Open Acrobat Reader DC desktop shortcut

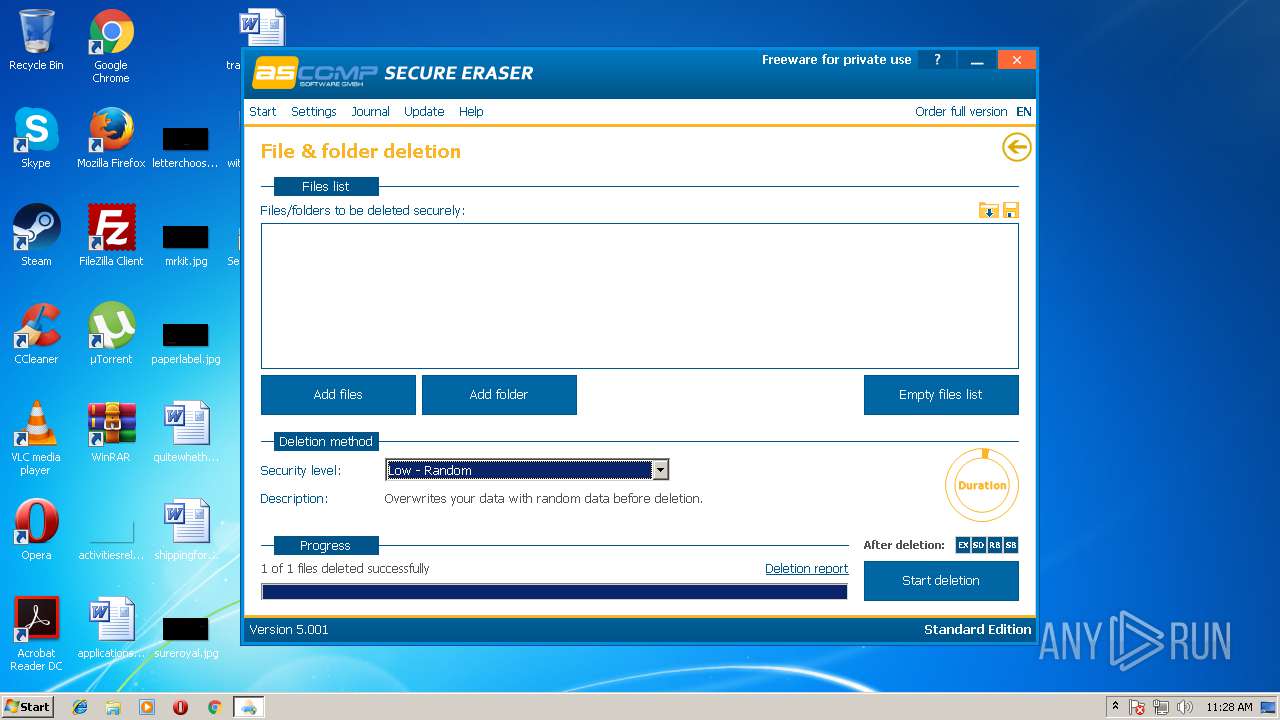pos(36,634)
